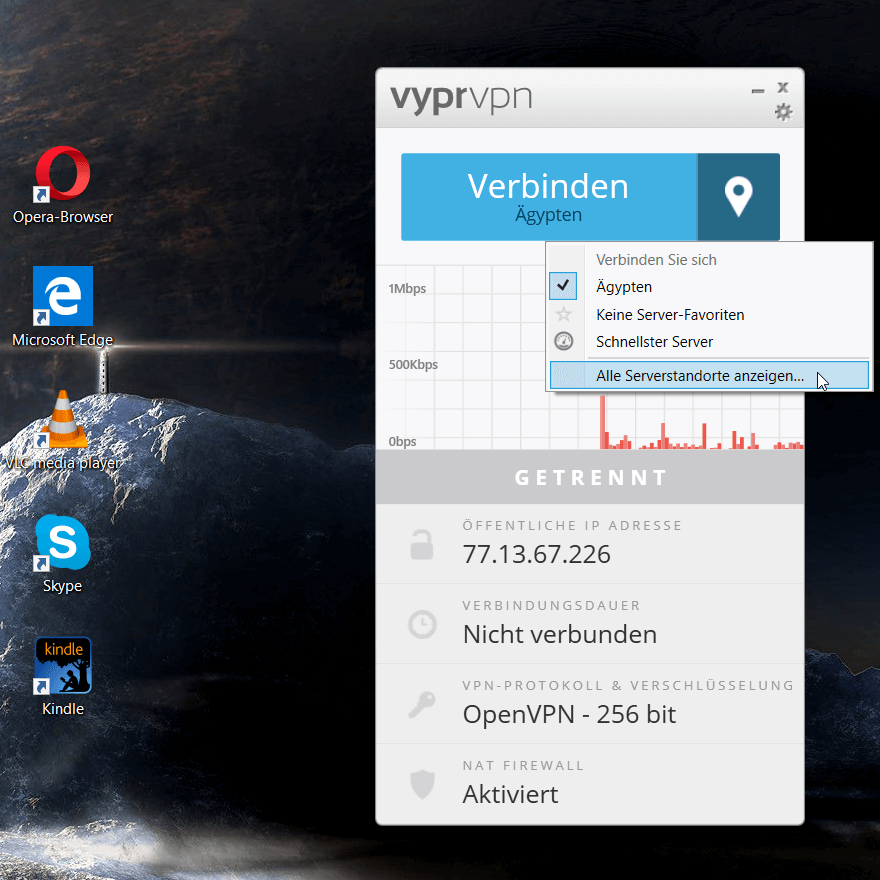880x880 pixels.
Task: Open VyprVPN settings gear
Action: [783, 112]
